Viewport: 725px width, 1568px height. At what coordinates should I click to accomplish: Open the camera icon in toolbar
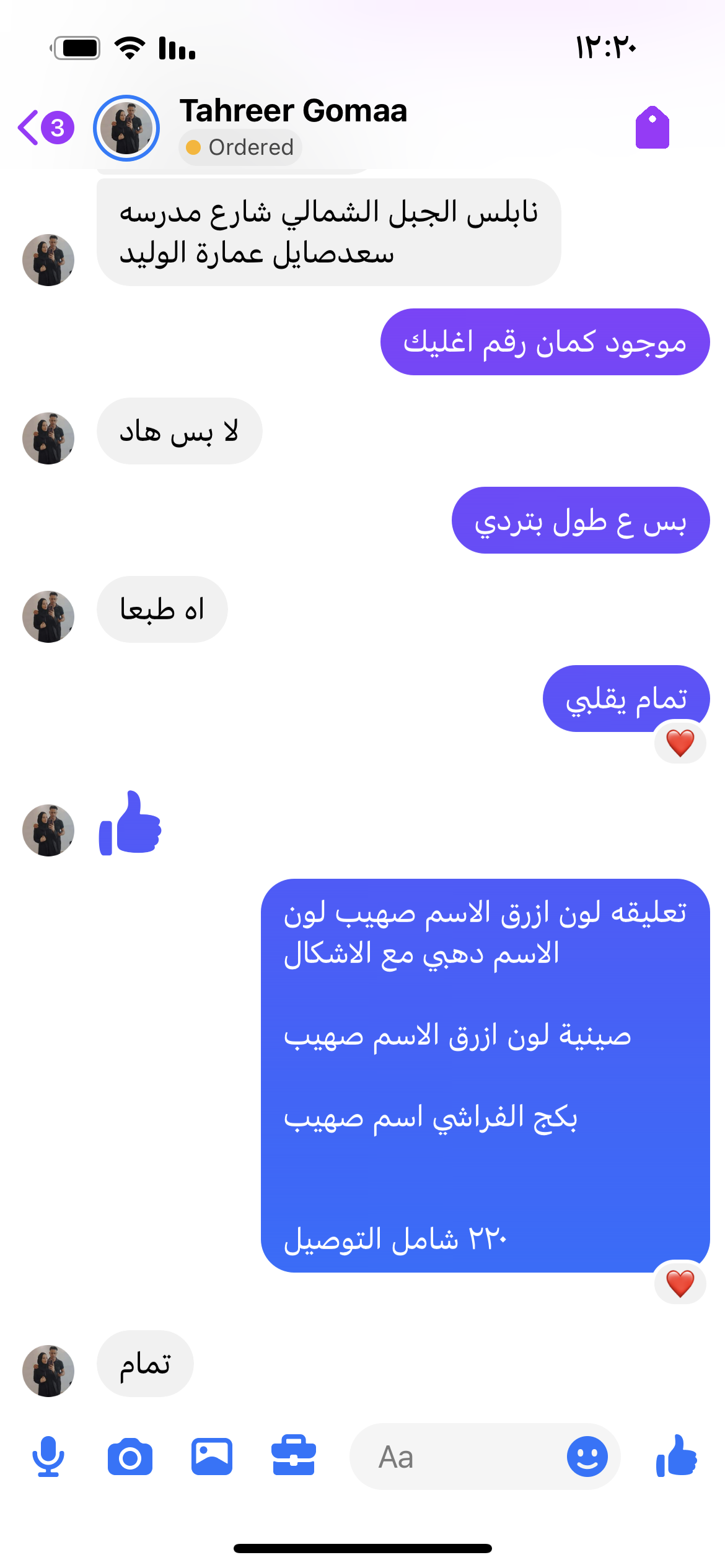coord(130,1457)
